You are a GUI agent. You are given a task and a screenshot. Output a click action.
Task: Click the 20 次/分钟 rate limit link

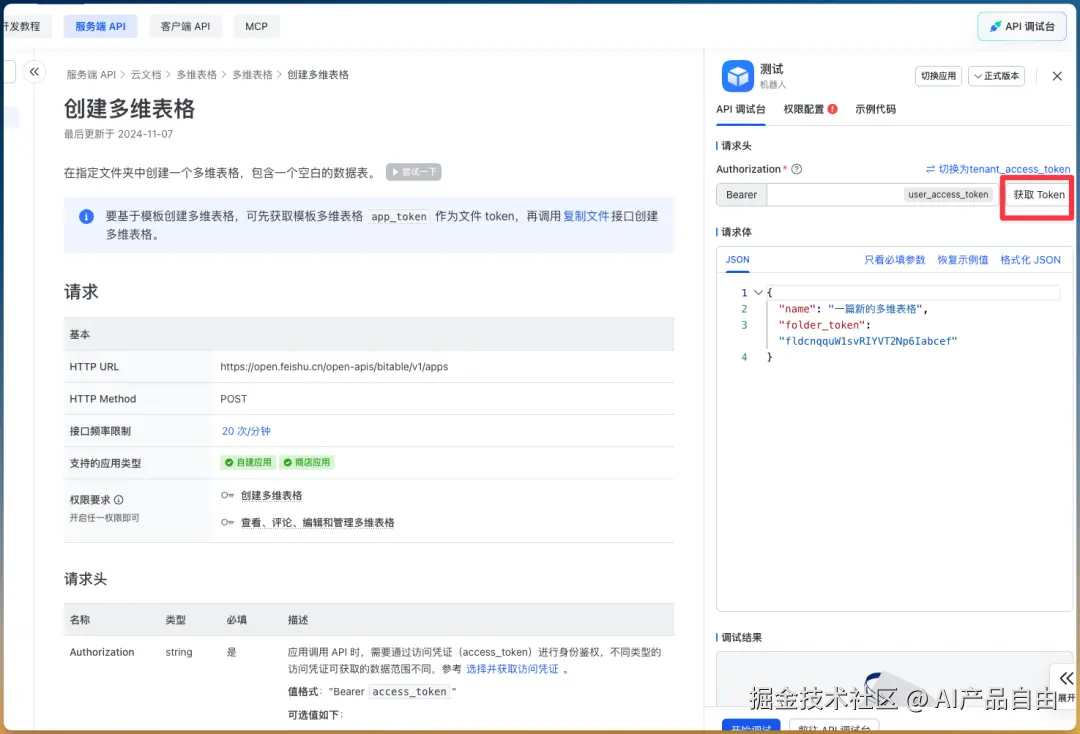246,431
